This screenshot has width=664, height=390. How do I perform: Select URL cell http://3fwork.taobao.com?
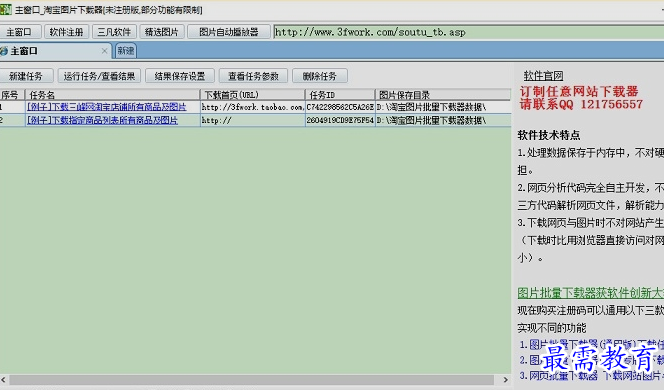[252, 107]
